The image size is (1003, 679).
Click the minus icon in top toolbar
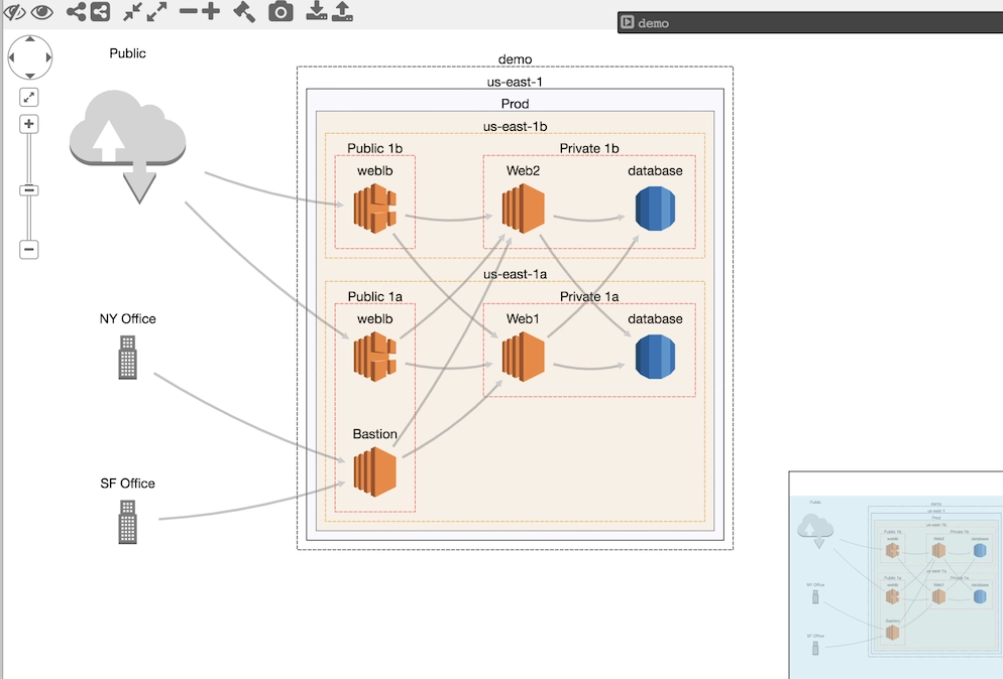click(x=188, y=11)
